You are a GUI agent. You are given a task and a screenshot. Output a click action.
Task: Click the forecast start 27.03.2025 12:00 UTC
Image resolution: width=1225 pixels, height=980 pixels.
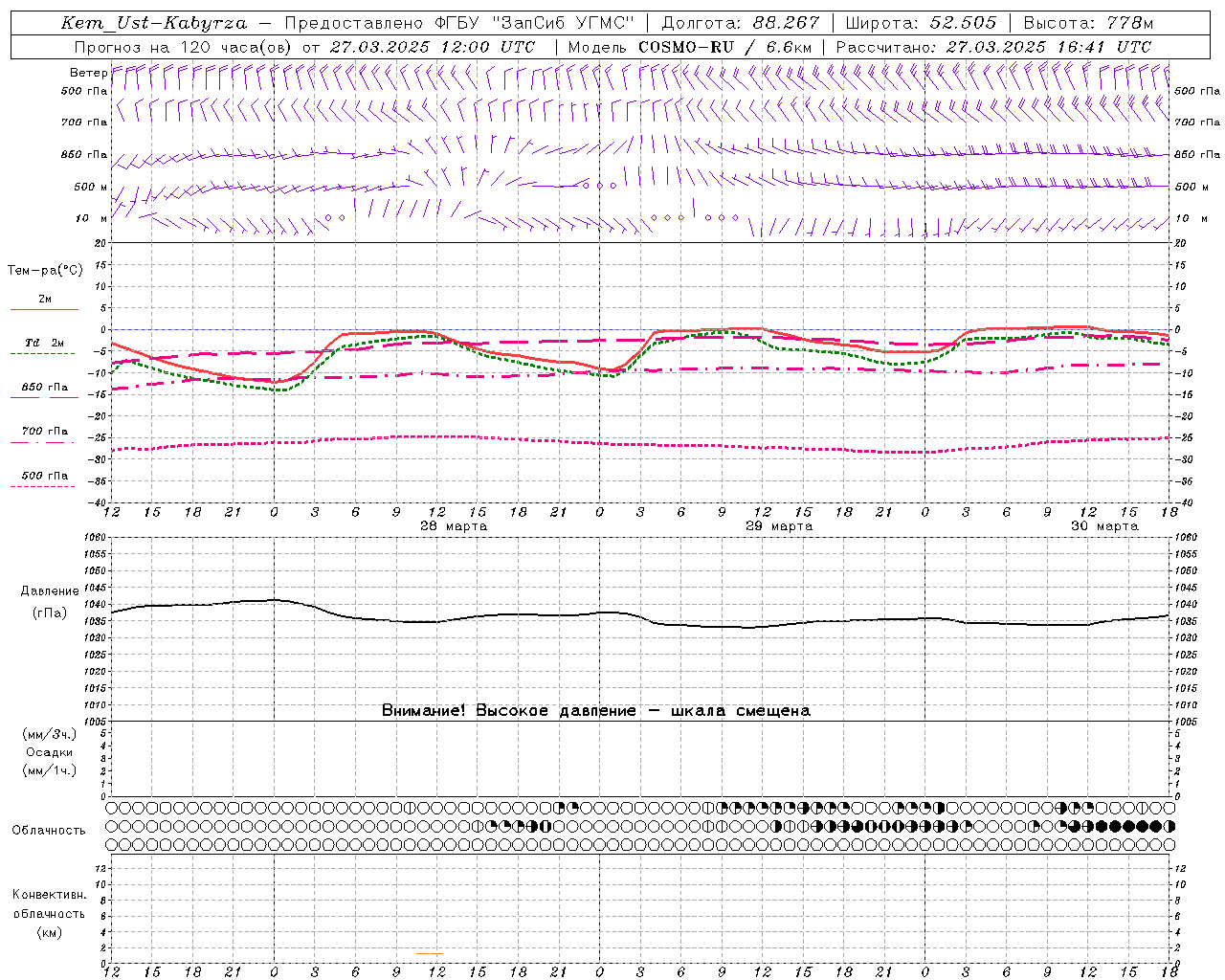pos(433,47)
